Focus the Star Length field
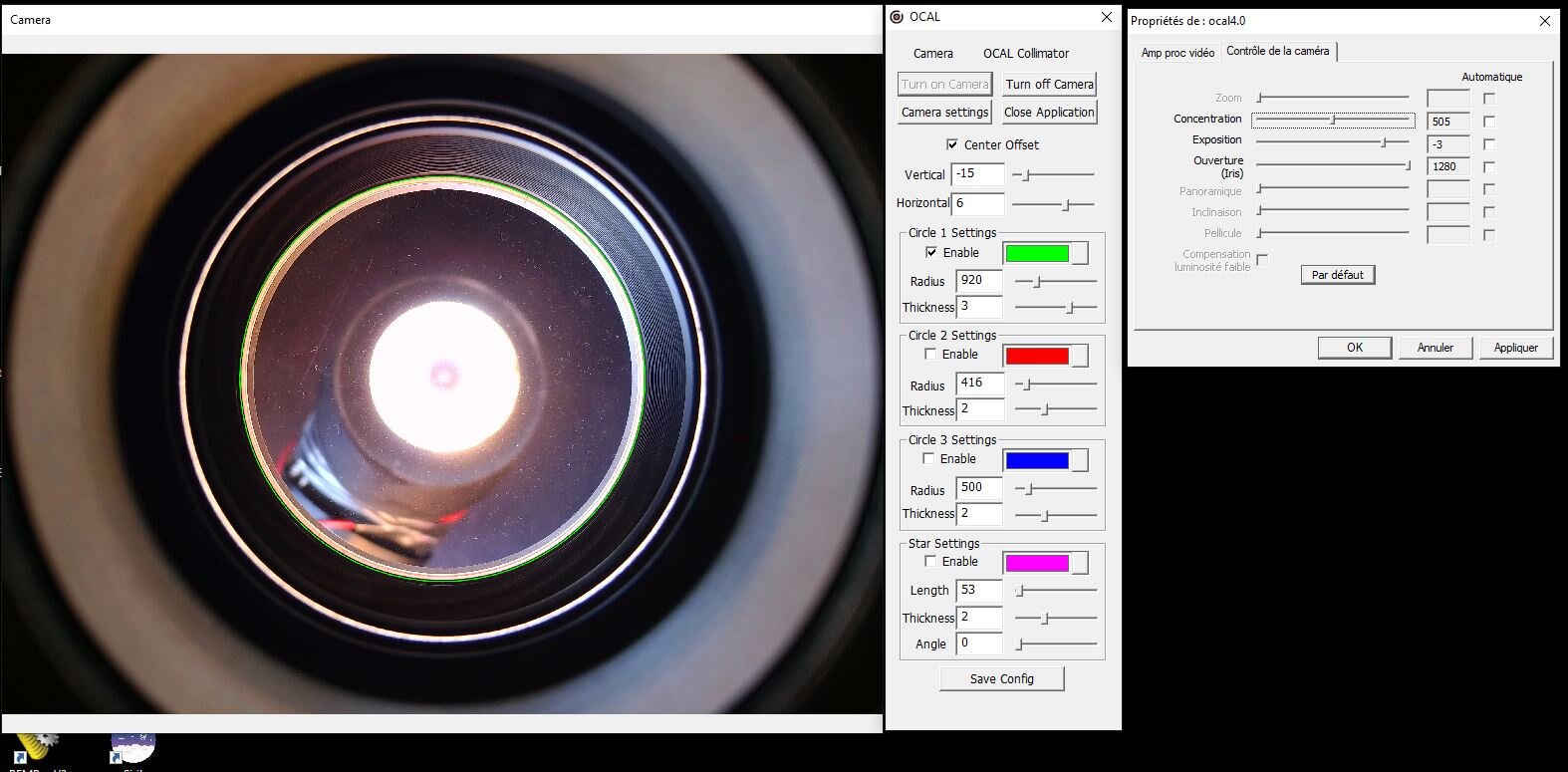The width and height of the screenshot is (1568, 772). pyautogui.click(x=979, y=591)
